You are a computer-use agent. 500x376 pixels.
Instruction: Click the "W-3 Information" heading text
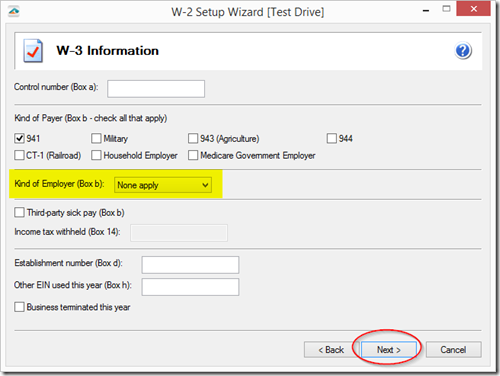point(107,51)
